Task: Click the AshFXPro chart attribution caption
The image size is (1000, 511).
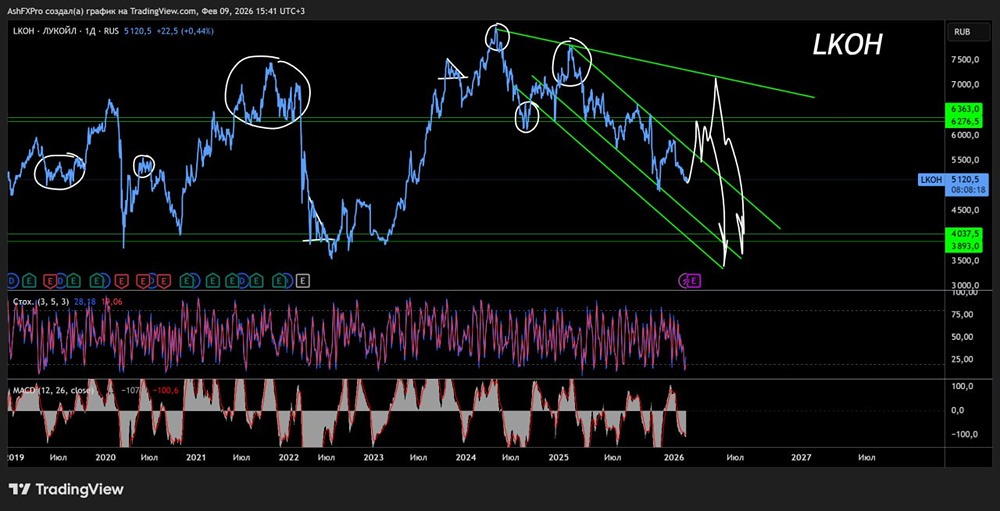Action: tap(158, 11)
